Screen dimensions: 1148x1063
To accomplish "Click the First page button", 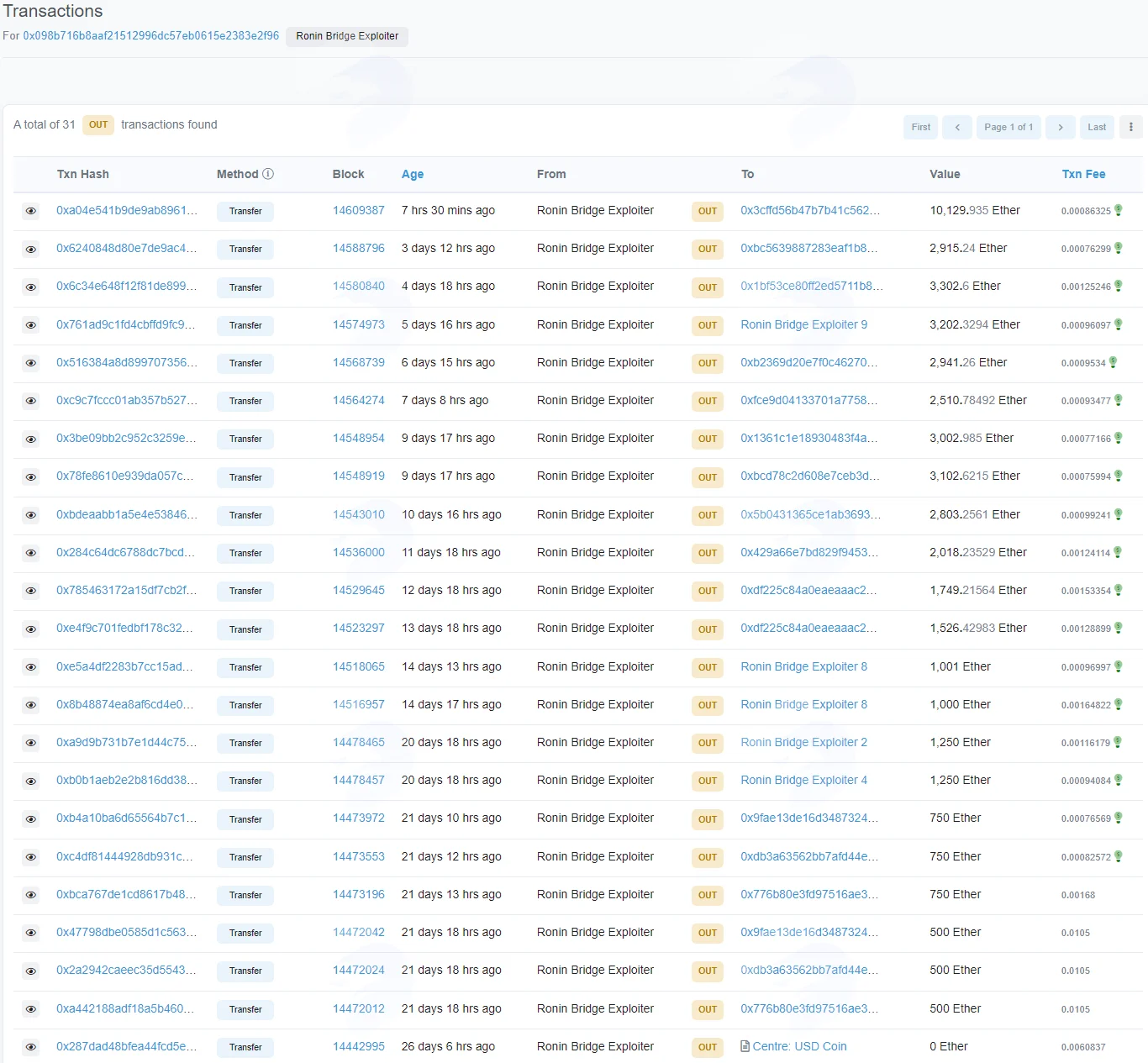I will 921,127.
